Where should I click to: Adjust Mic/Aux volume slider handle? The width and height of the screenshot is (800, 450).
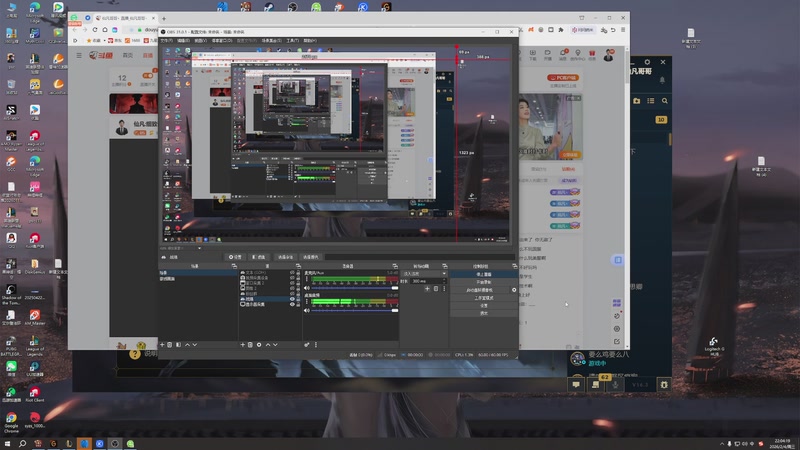pyautogui.click(x=395, y=288)
